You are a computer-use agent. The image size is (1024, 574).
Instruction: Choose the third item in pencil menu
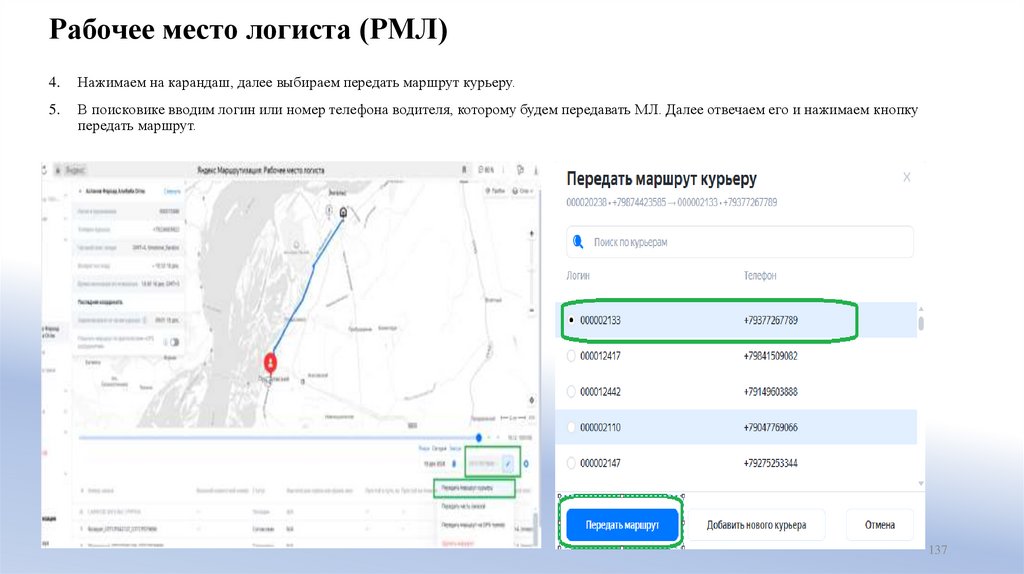pos(473,524)
